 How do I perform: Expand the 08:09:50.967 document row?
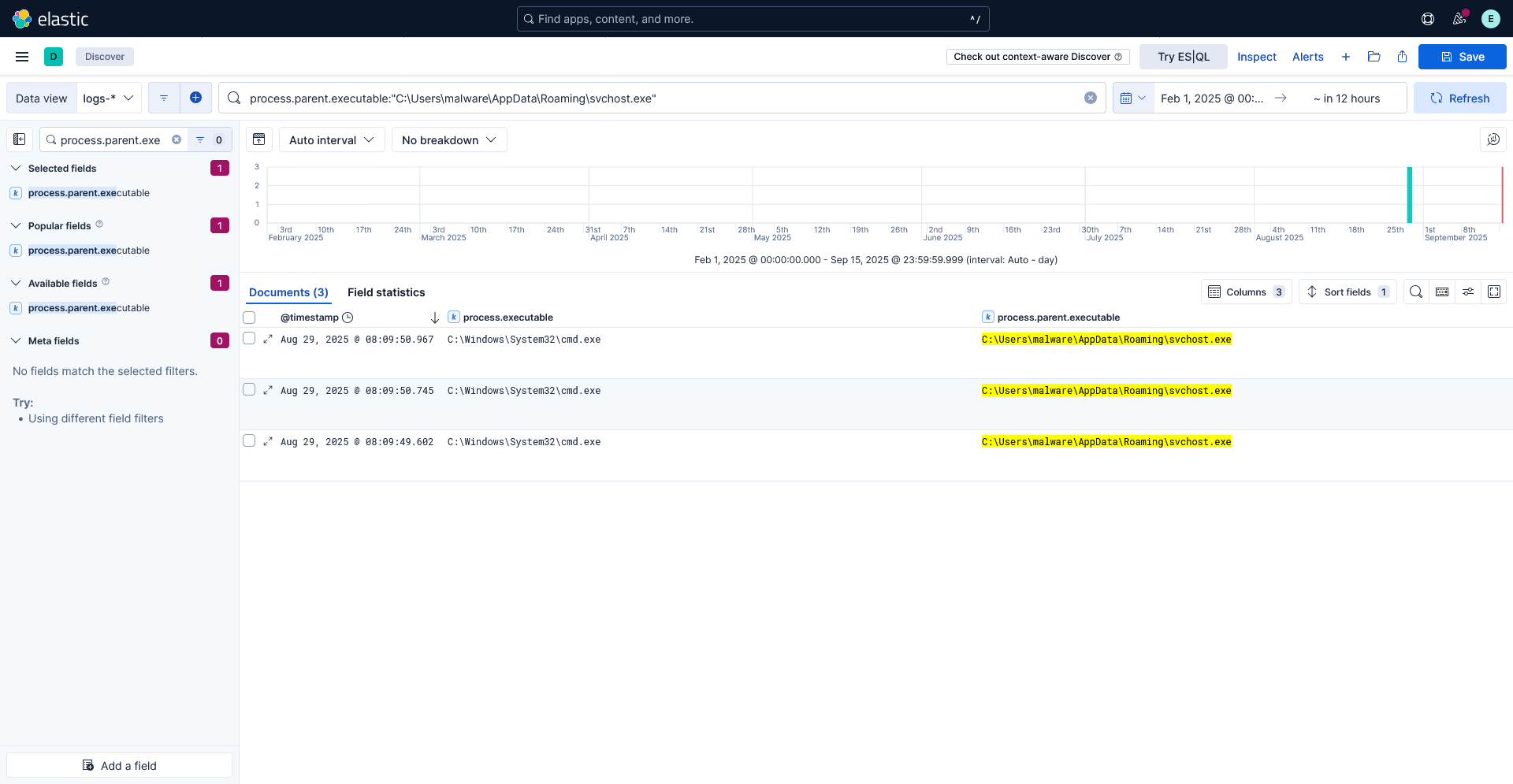point(268,339)
